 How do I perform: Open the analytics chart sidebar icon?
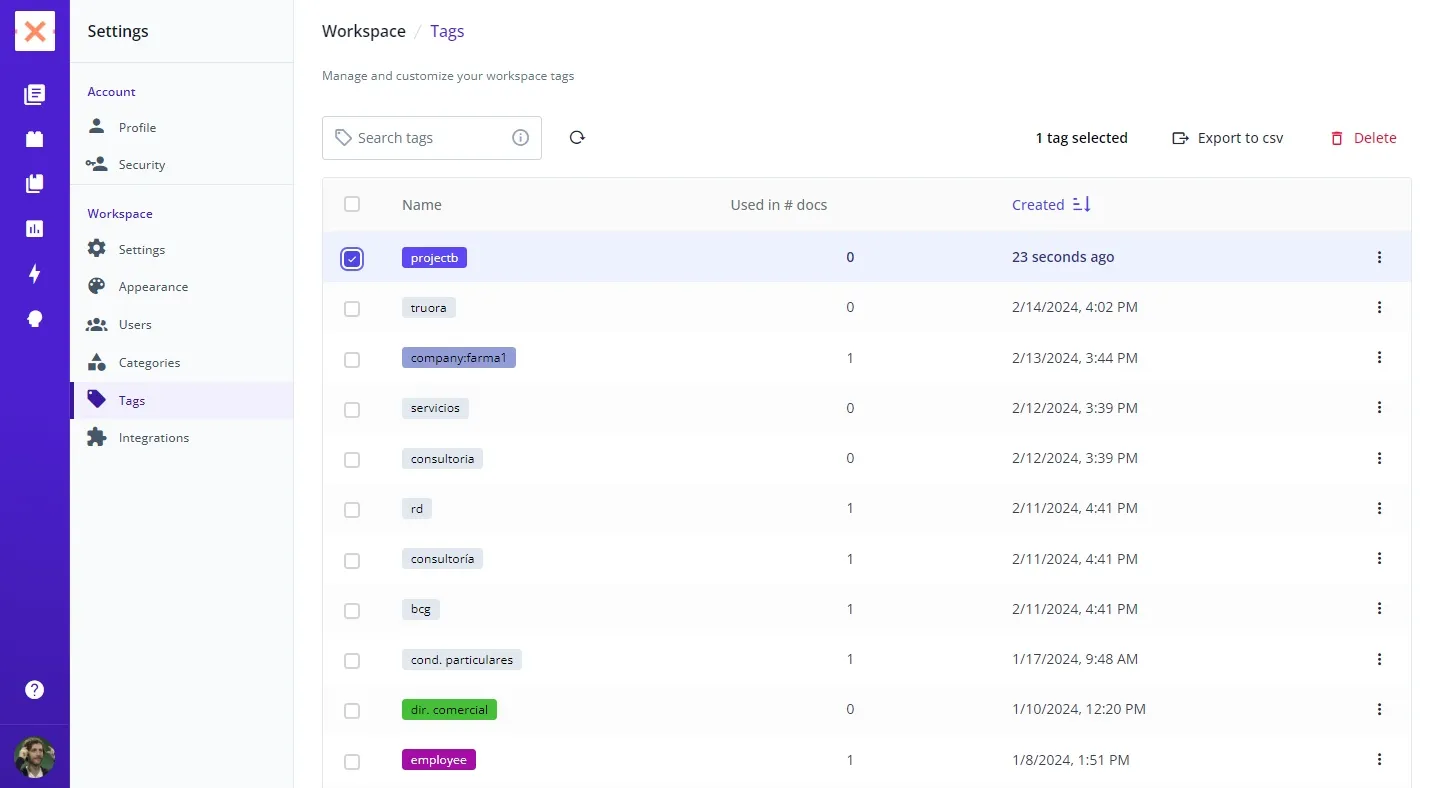coord(35,229)
